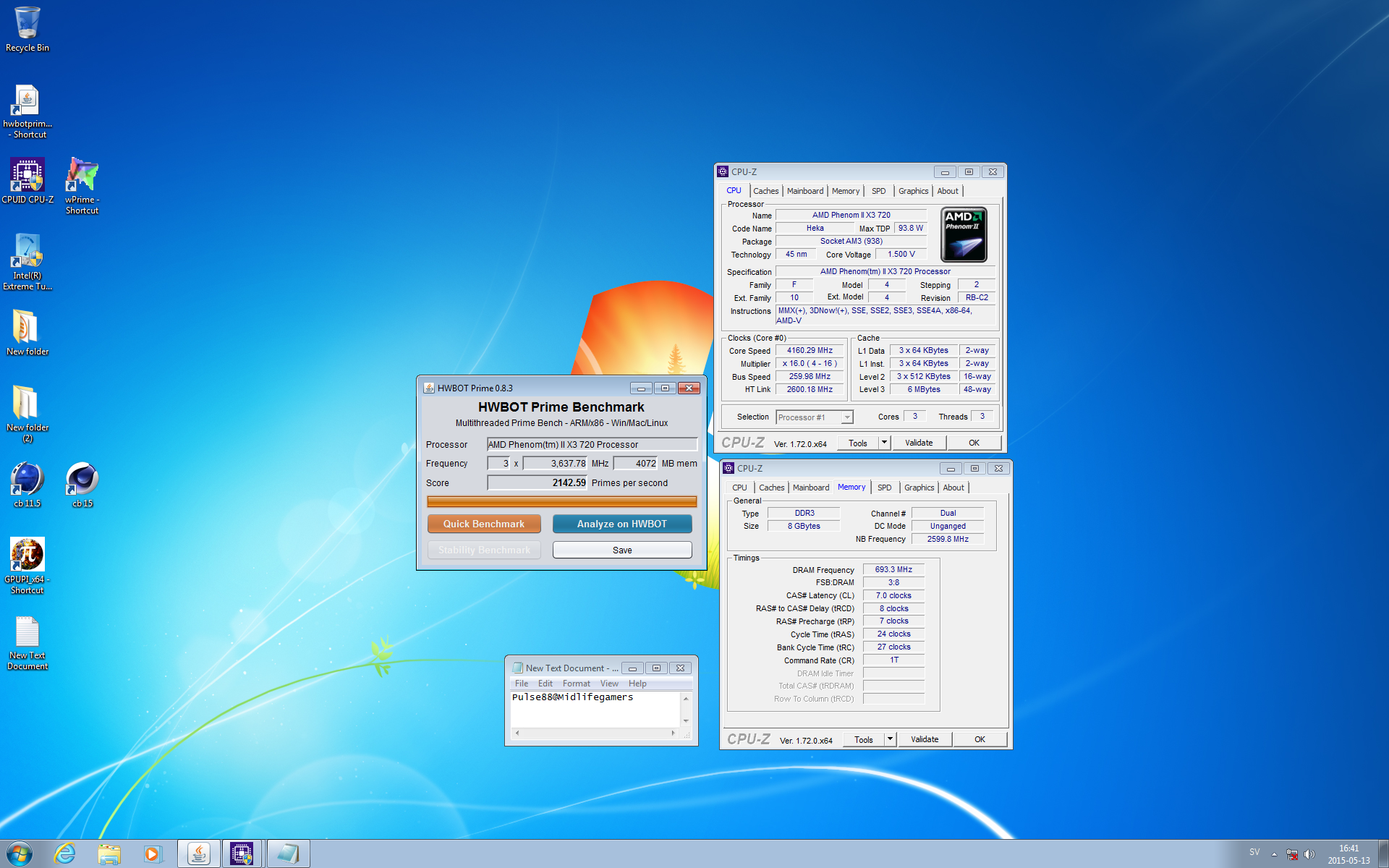Select the cb 11.5 Cinebench icon
Image resolution: width=1389 pixels, height=868 pixels.
pyautogui.click(x=27, y=485)
